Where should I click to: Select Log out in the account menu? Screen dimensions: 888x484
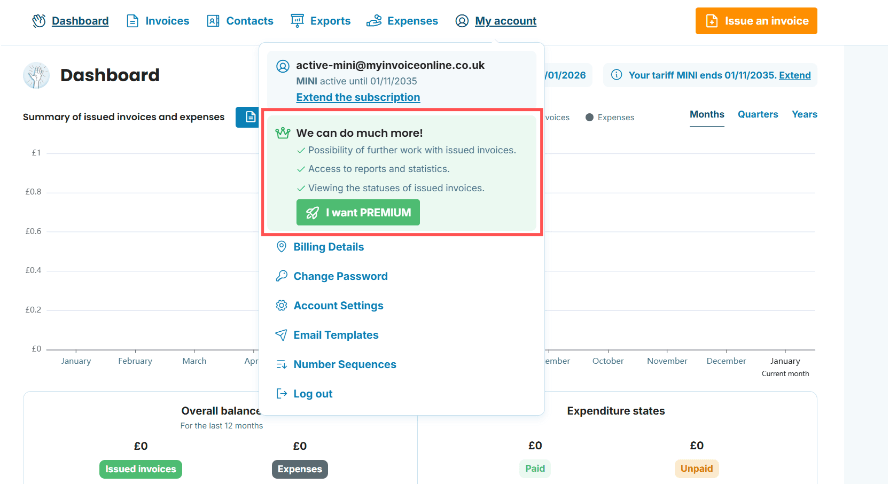pos(313,393)
